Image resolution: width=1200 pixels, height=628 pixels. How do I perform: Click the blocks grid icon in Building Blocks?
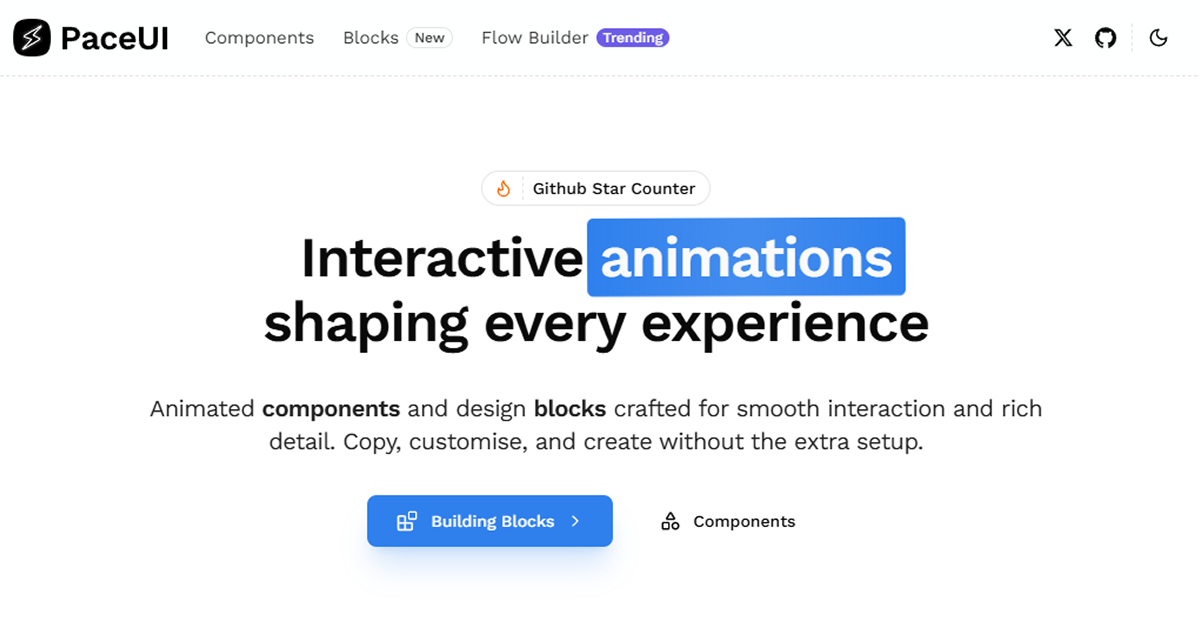(x=406, y=521)
